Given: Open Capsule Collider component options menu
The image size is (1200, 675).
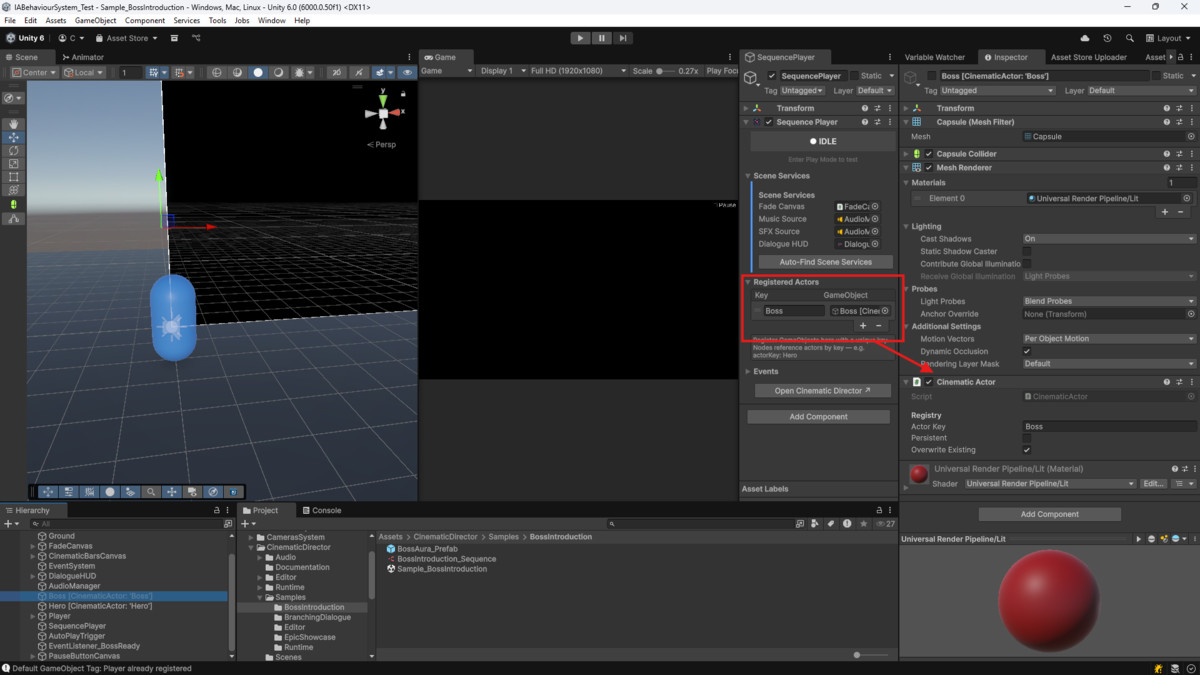Looking at the screenshot, I should point(1191,154).
